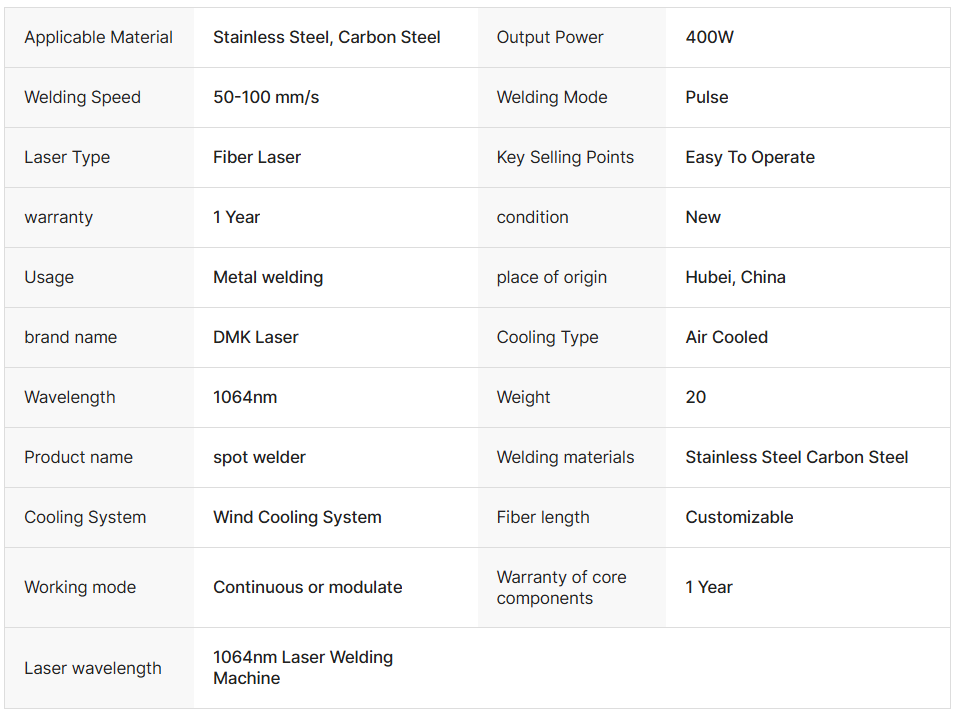Click the 1064nm wavelength value
Image resolution: width=955 pixels, height=715 pixels.
pos(245,398)
